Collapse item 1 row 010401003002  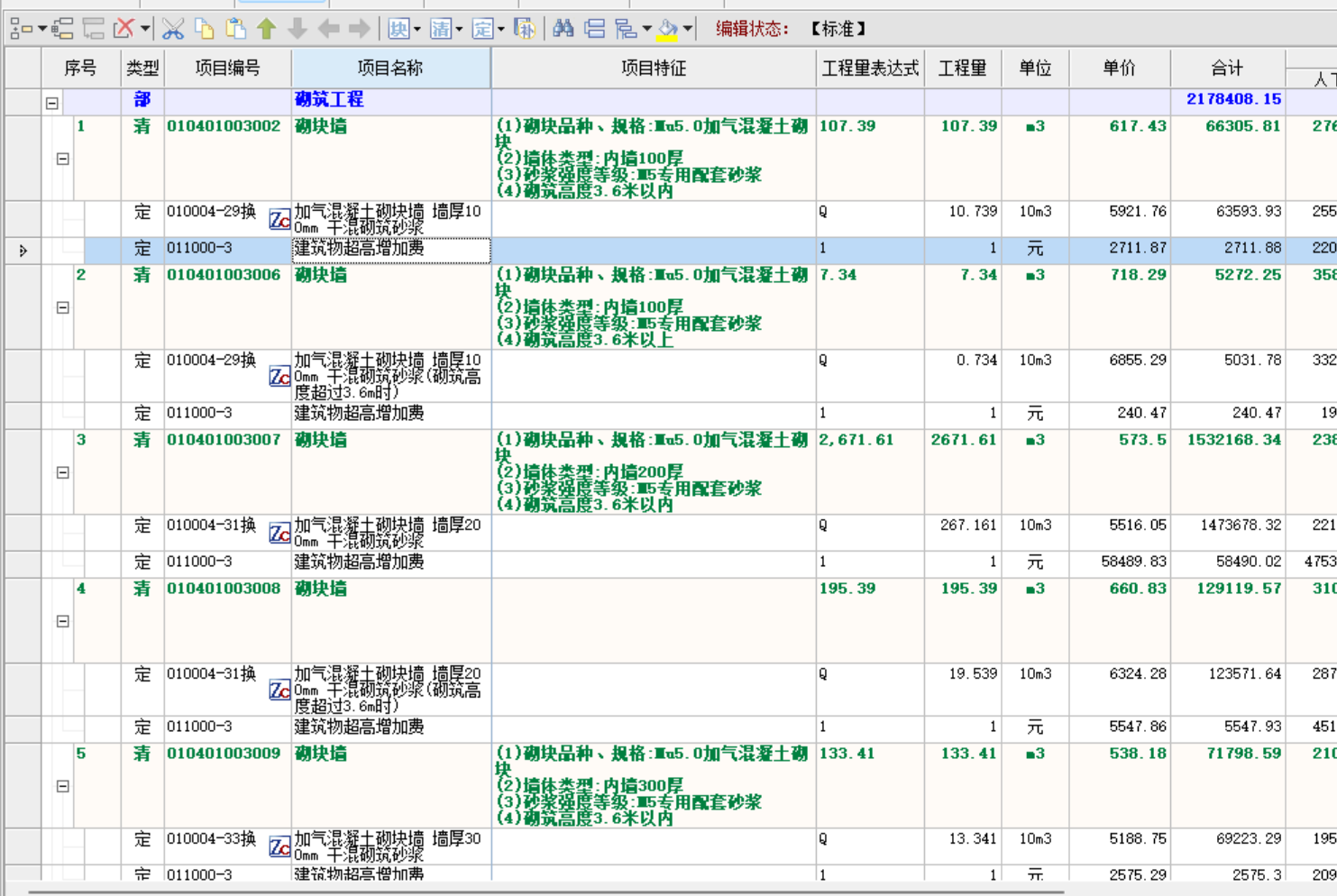[x=63, y=159]
